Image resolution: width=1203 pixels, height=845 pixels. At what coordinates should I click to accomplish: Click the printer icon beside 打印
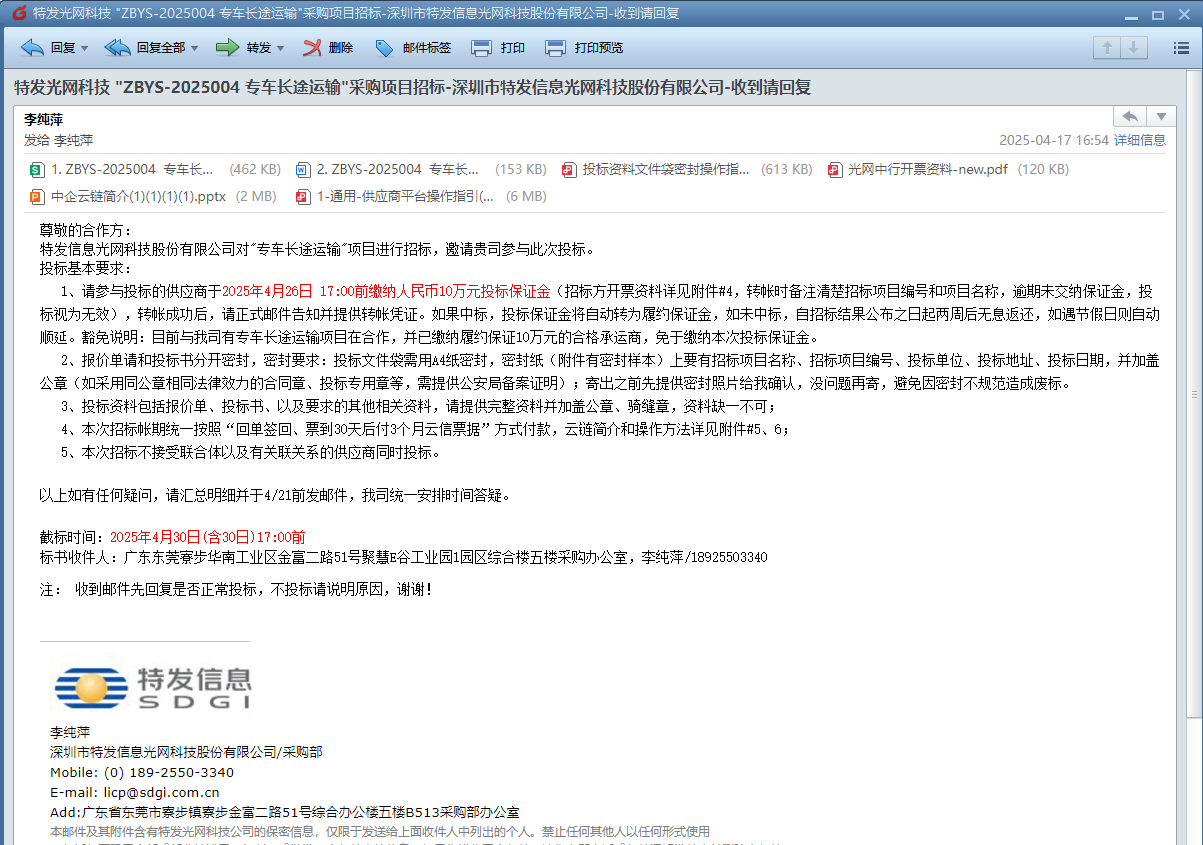click(x=481, y=47)
